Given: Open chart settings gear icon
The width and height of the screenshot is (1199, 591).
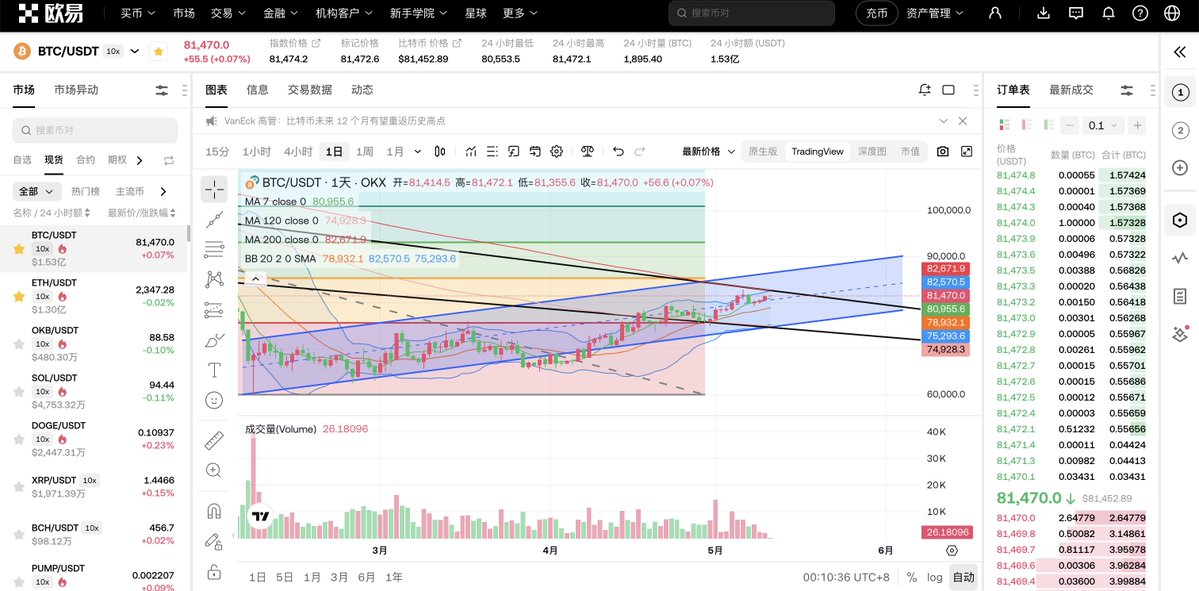Looking at the screenshot, I should coord(557,151).
